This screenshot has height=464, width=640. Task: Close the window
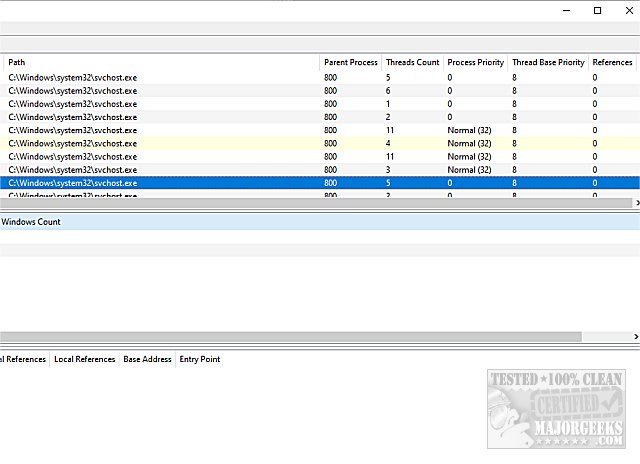(629, 11)
